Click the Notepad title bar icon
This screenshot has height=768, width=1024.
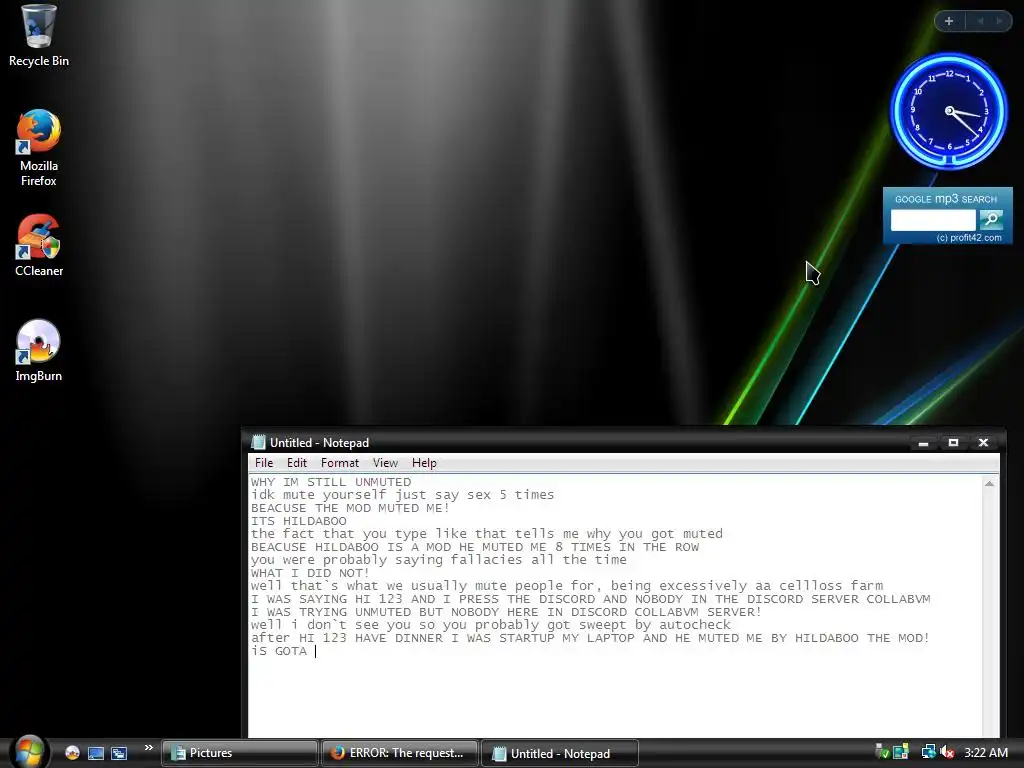click(x=259, y=442)
